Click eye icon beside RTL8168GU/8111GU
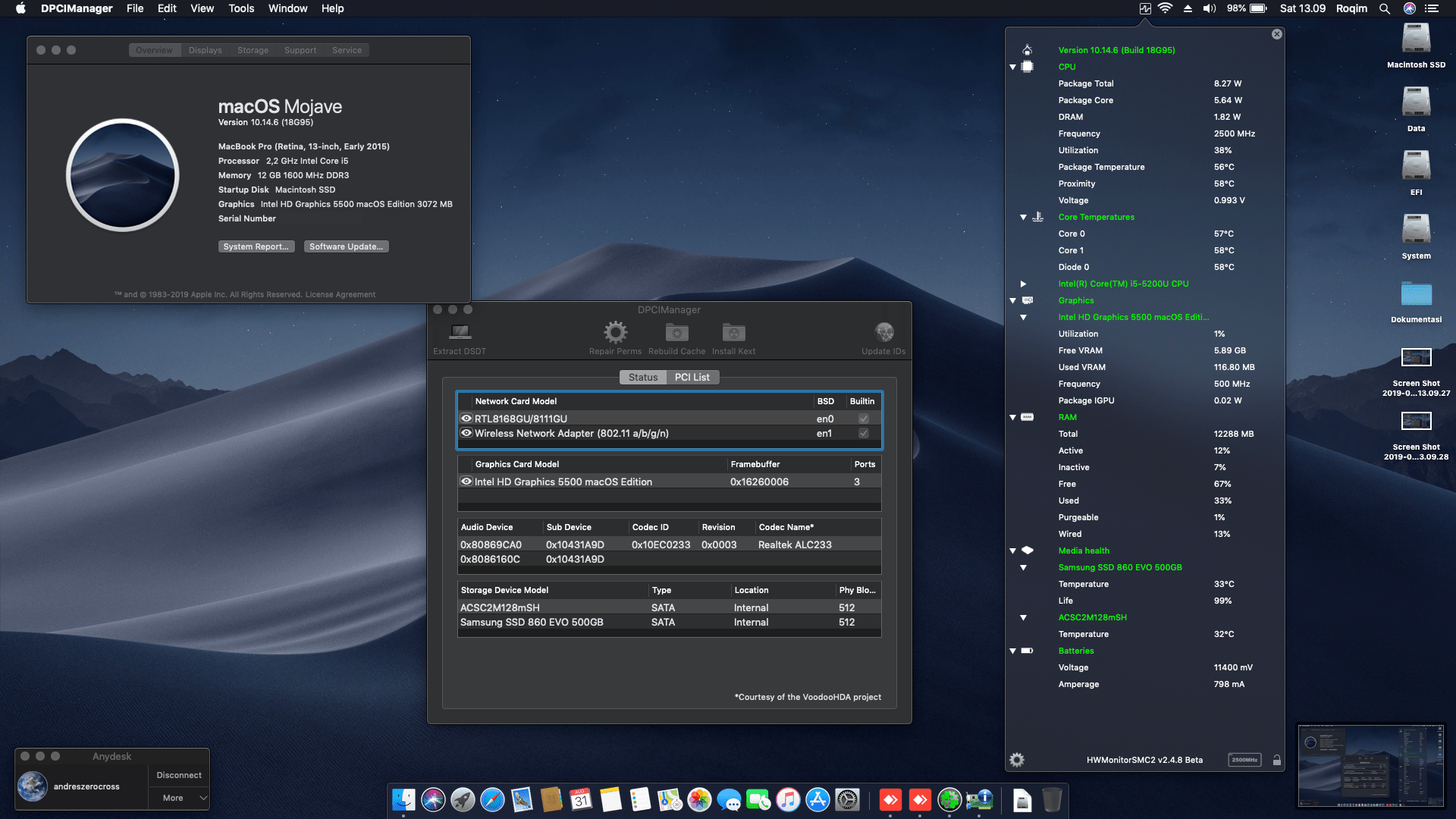 coord(466,418)
